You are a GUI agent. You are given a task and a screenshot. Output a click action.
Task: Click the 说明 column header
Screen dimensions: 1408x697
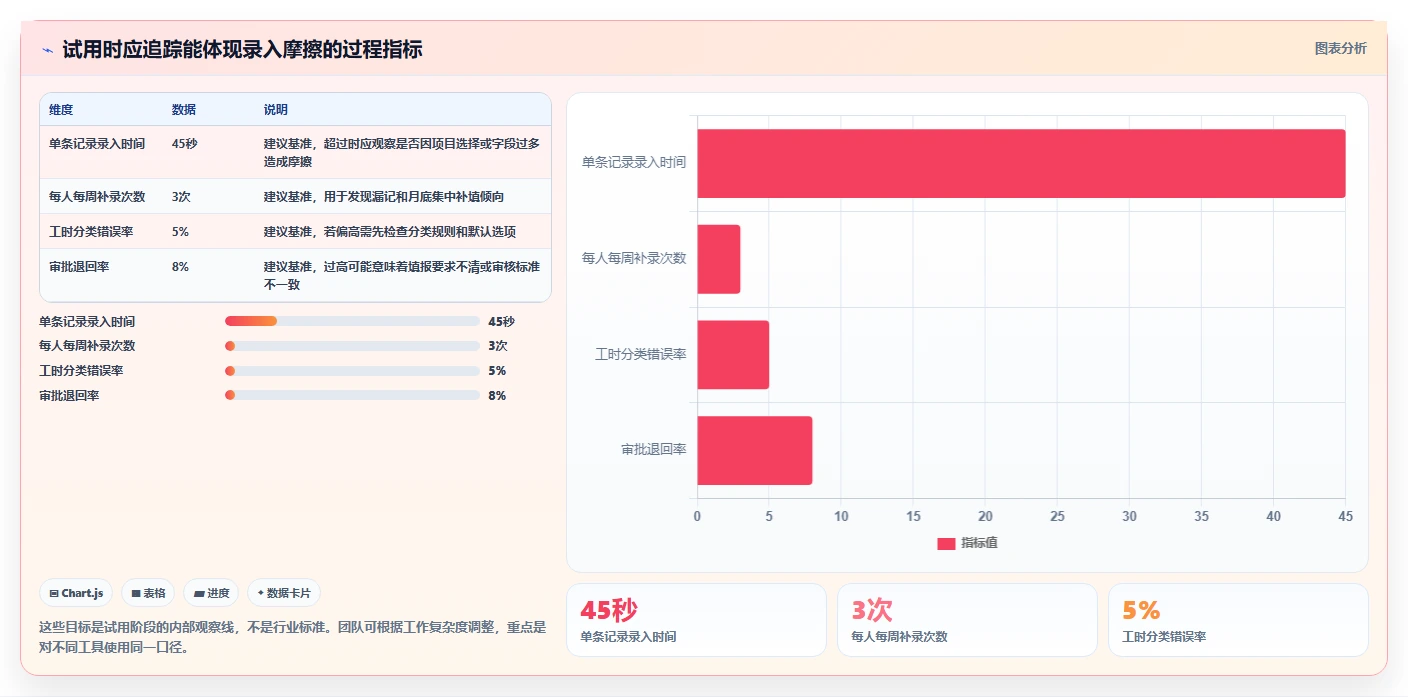pyautogui.click(x=276, y=109)
